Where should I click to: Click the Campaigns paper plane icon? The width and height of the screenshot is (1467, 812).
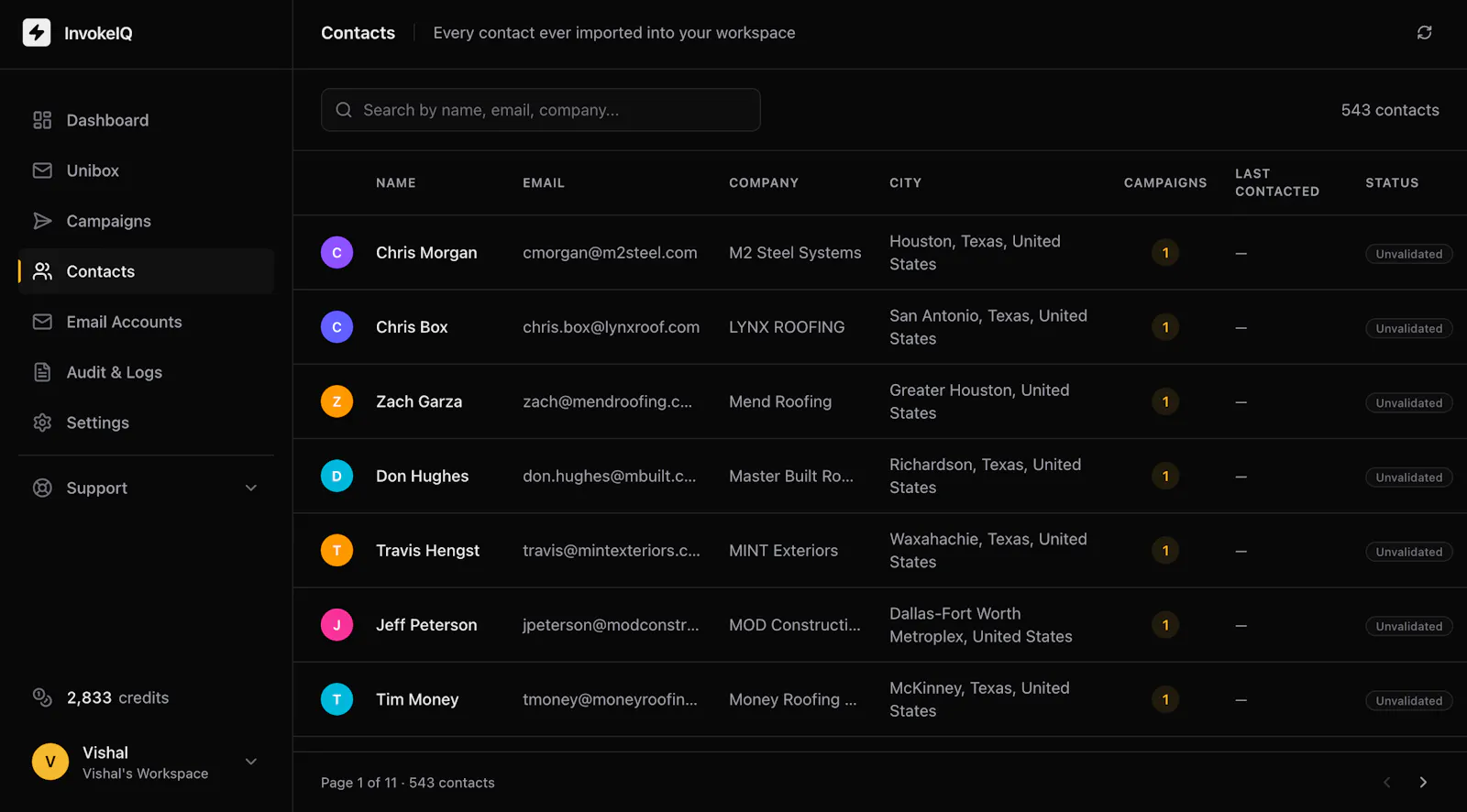point(42,221)
